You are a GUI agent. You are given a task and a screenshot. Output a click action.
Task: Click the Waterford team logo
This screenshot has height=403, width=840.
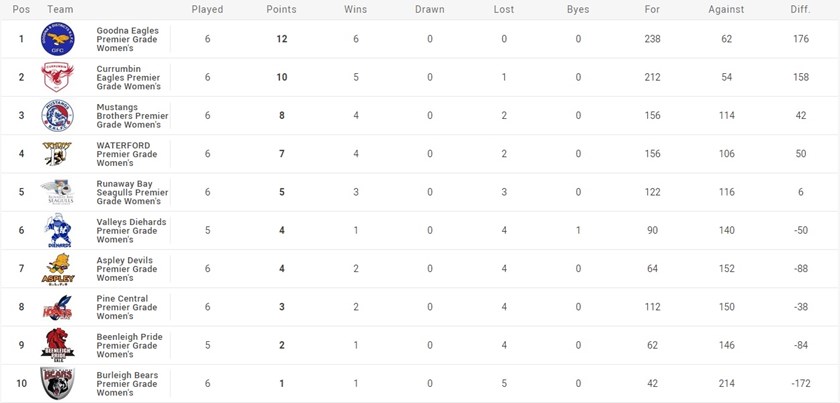click(57, 154)
